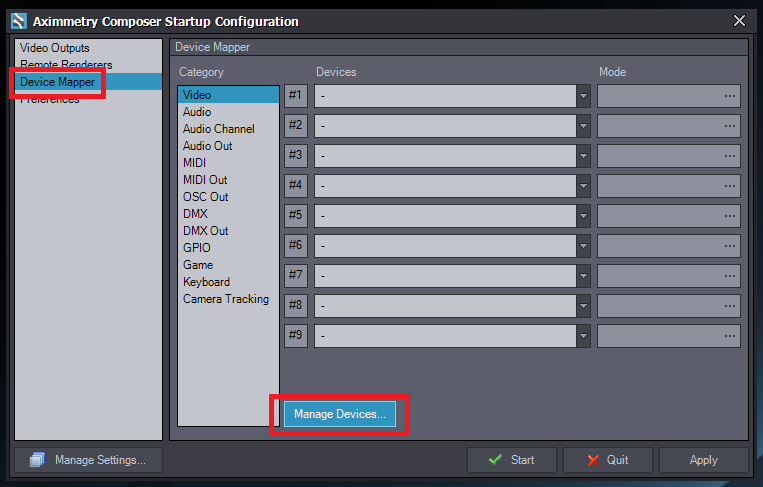Open Mode ellipsis for slot #6
The height and width of the screenshot is (487, 763).
(729, 246)
